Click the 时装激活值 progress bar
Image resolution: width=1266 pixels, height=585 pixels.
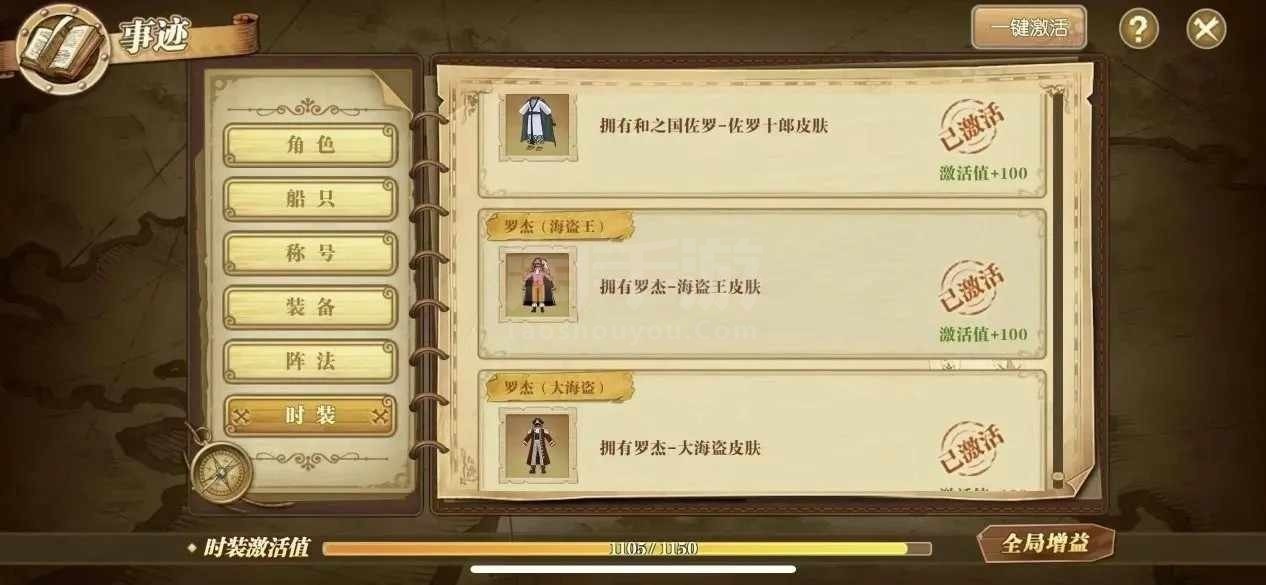point(627,548)
